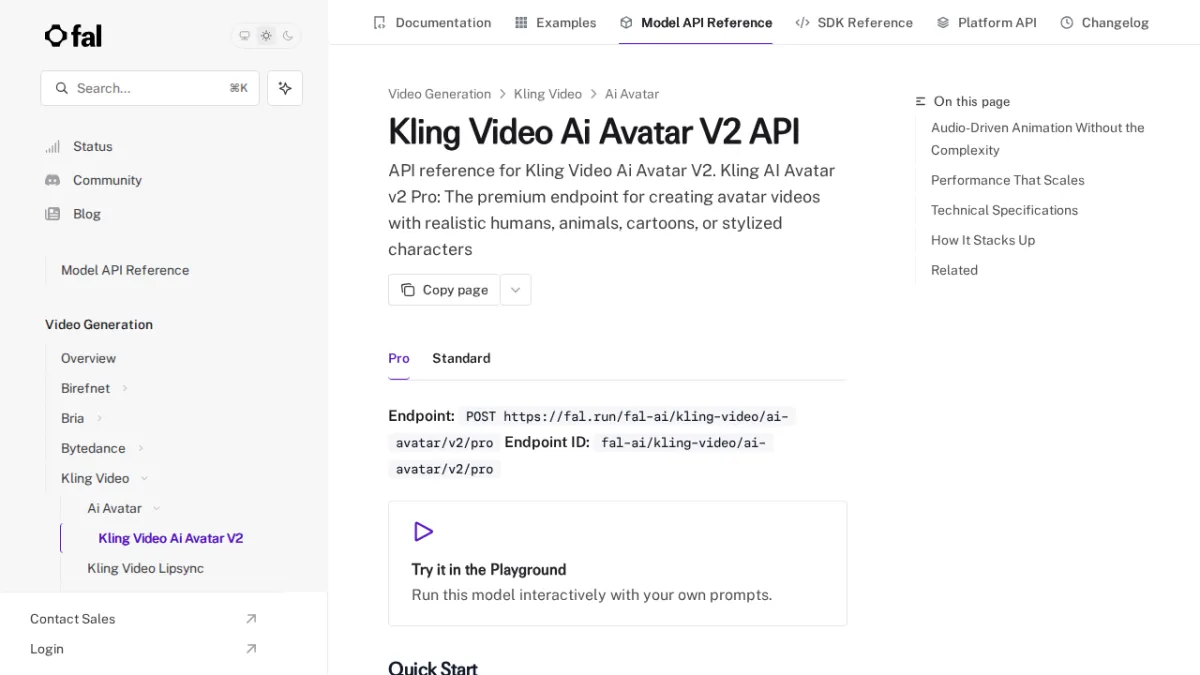This screenshot has width=1200, height=675.
Task: Open the Examples tab
Action: pyautogui.click(x=555, y=22)
